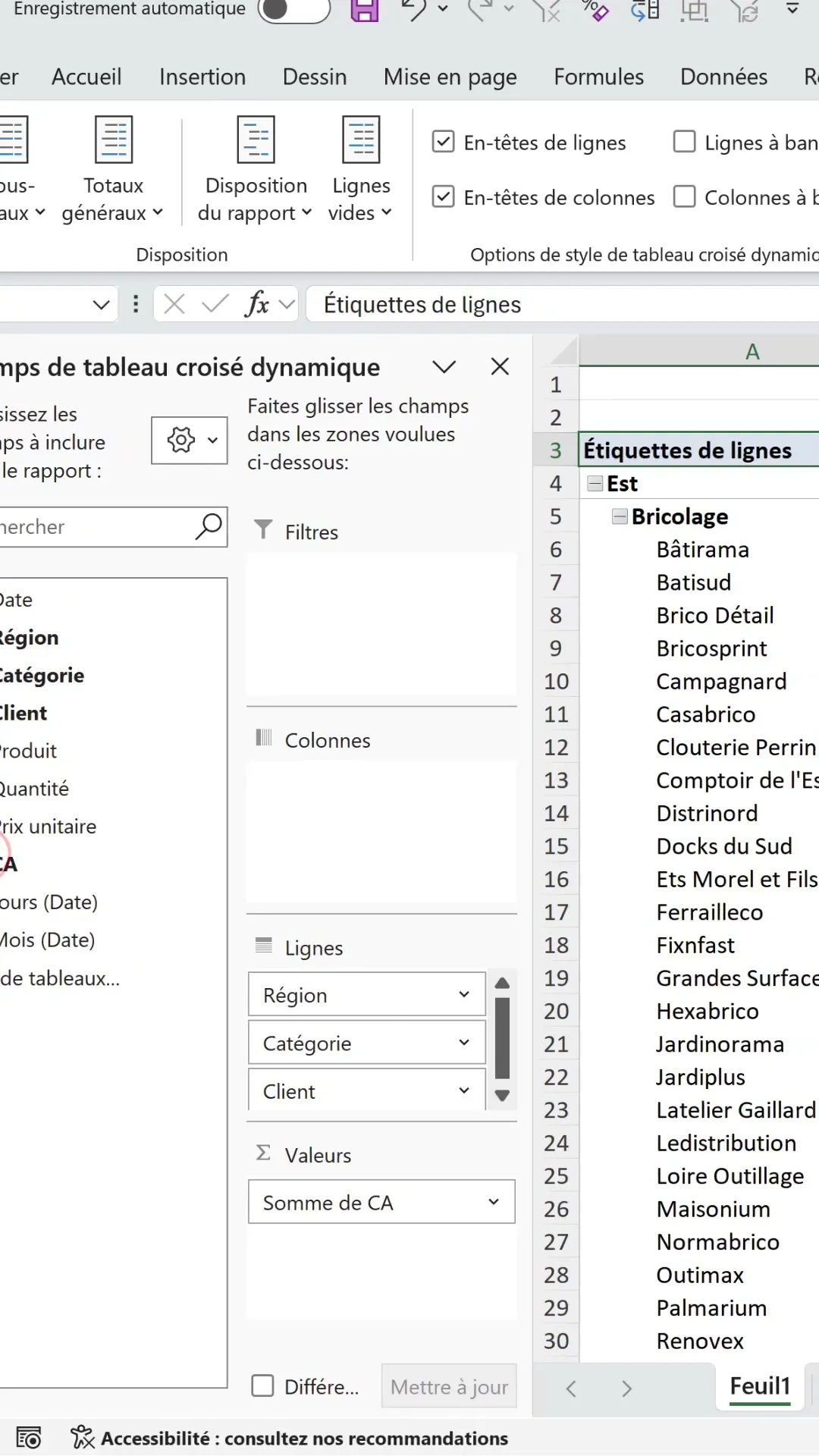The height and width of the screenshot is (1456, 819).
Task: Check the En-têtes de lignes checkbox
Action: [444, 142]
